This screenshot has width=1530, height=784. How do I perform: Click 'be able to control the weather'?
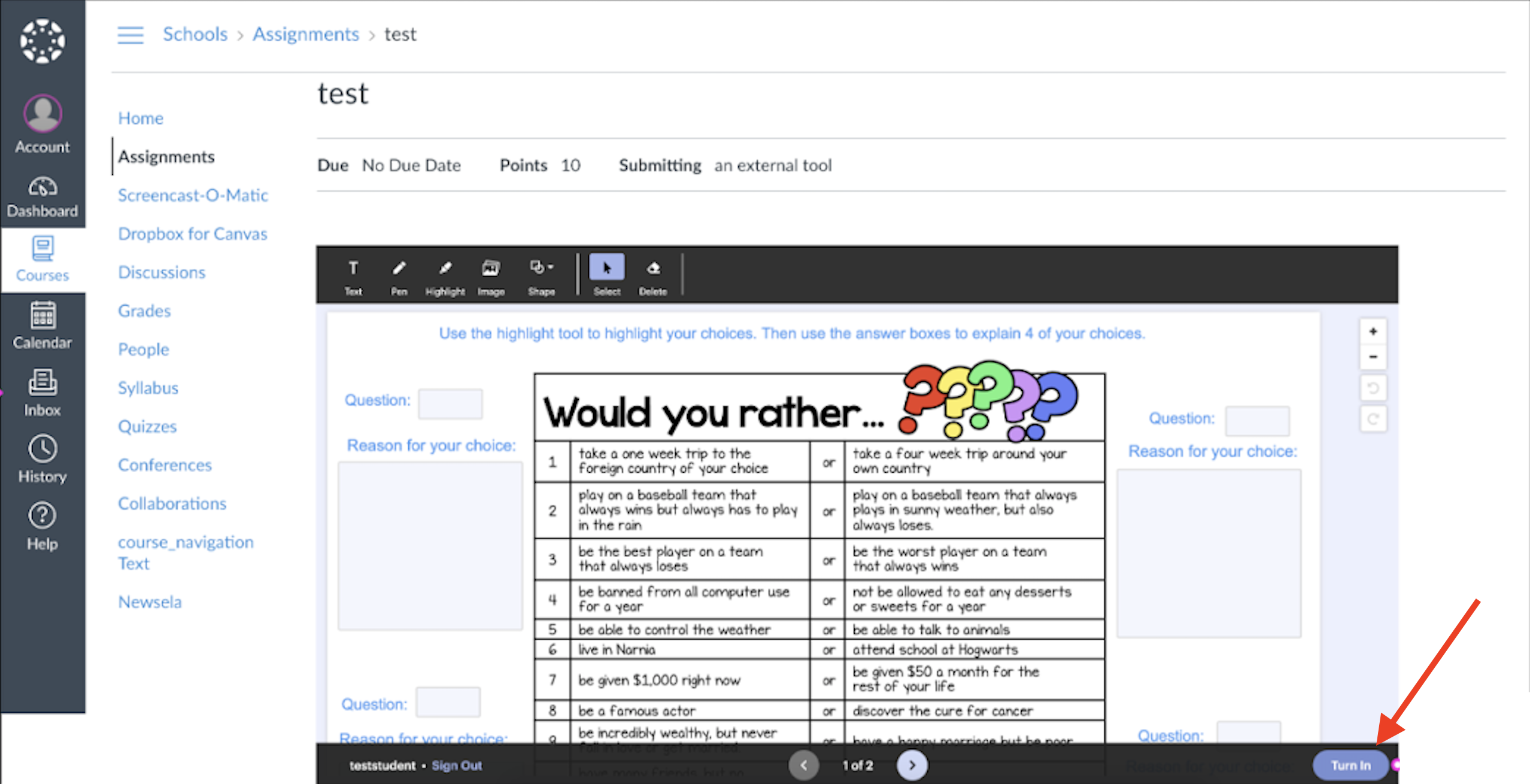click(674, 630)
